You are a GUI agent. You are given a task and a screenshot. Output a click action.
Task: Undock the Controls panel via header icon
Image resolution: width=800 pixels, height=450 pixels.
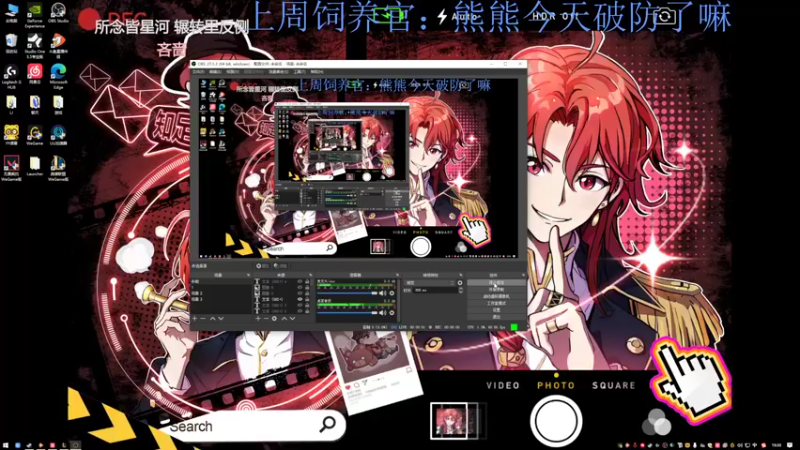(x=523, y=275)
